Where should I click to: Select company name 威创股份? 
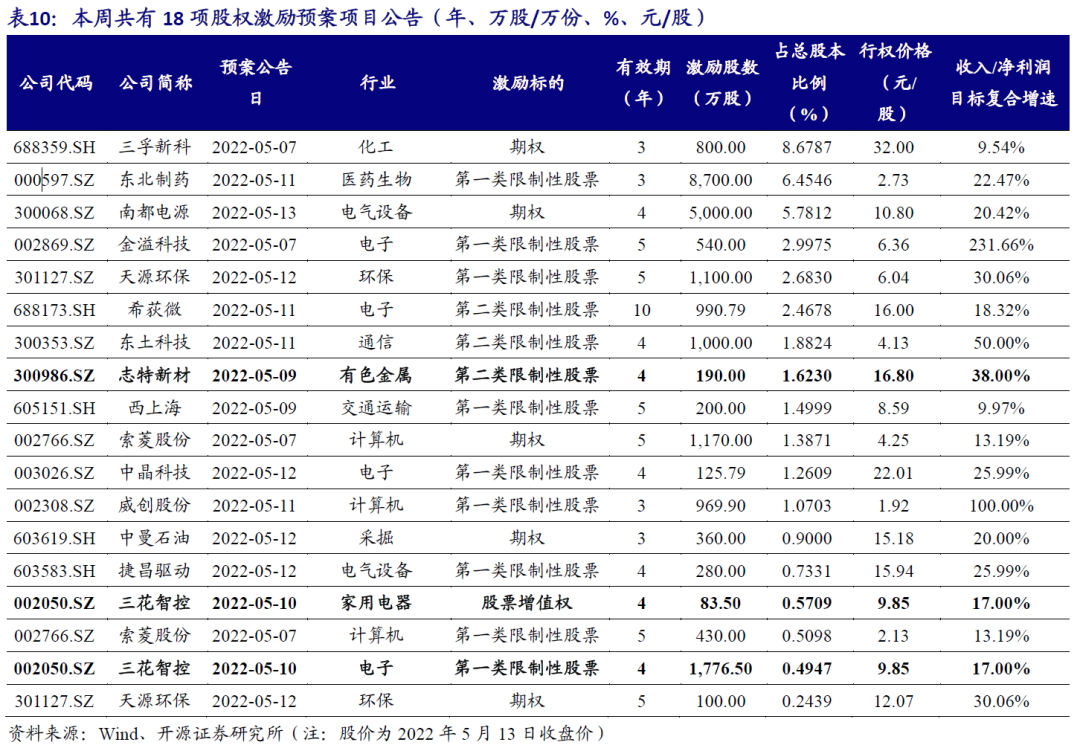[155, 506]
